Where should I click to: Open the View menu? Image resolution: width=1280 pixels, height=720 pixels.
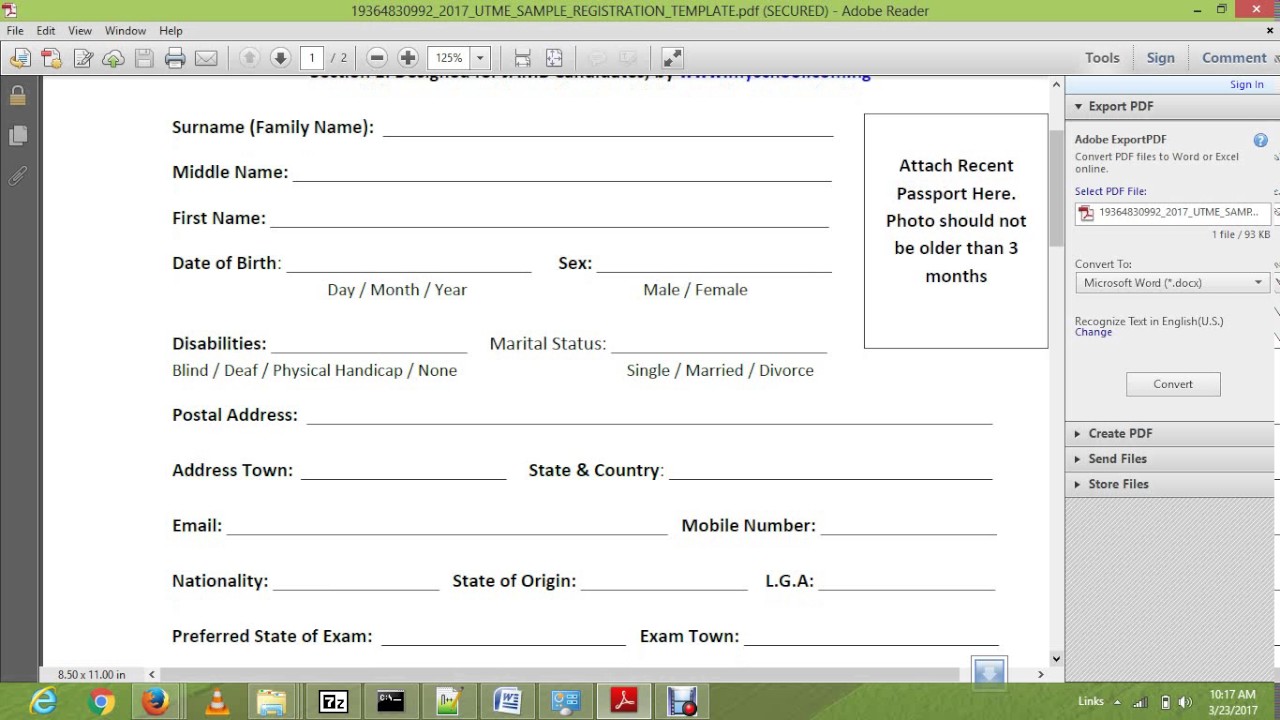coord(80,31)
